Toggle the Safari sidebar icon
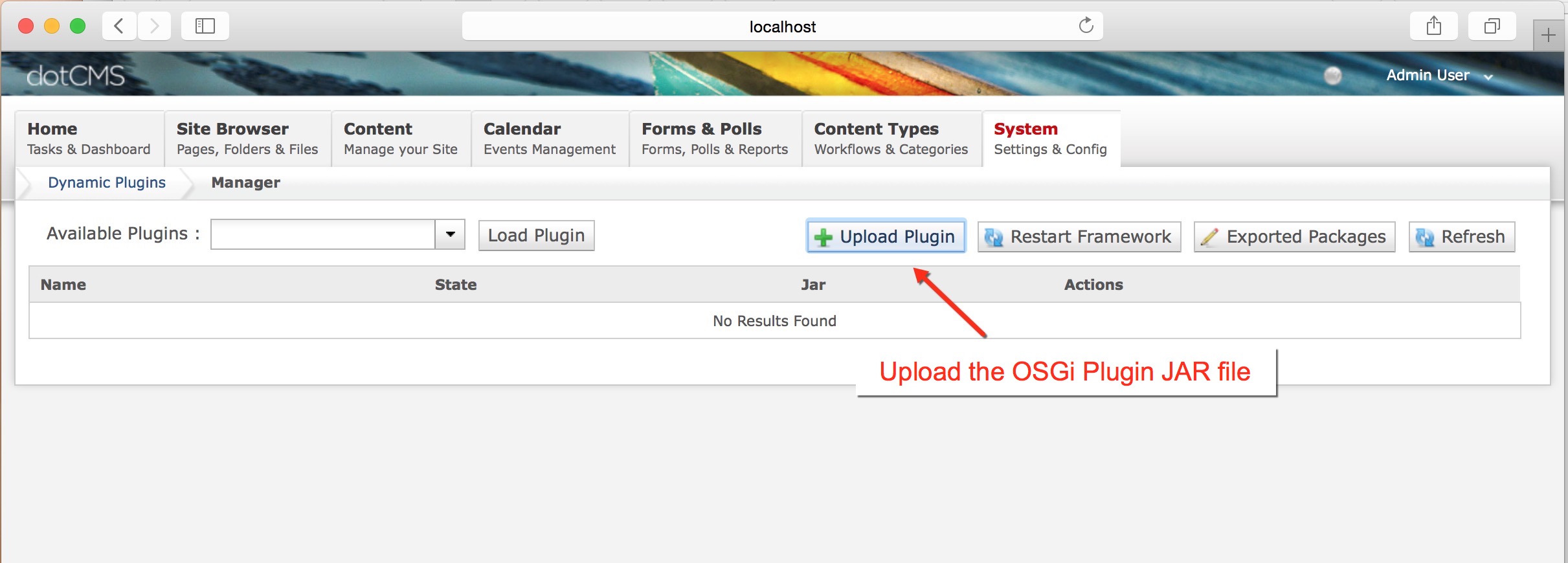This screenshot has width=1568, height=563. click(x=205, y=26)
